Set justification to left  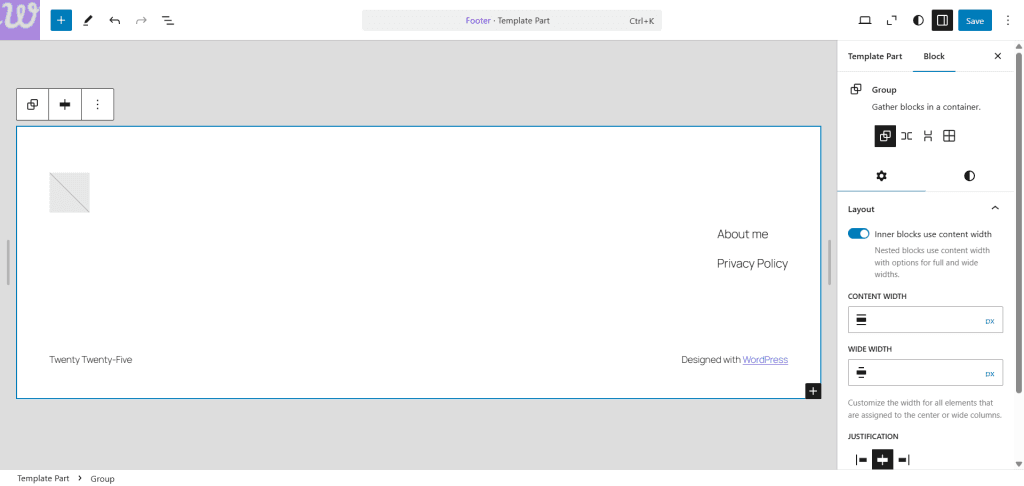861,460
